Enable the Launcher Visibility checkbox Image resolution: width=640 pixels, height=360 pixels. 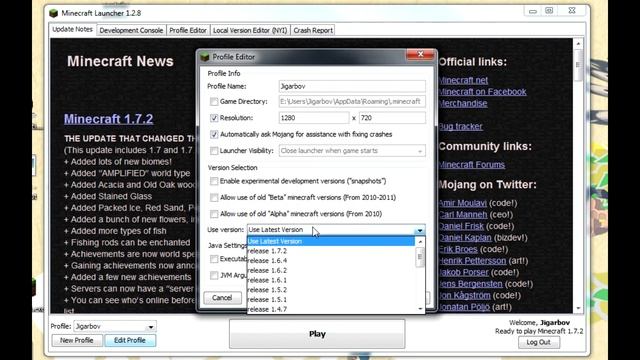(214, 151)
